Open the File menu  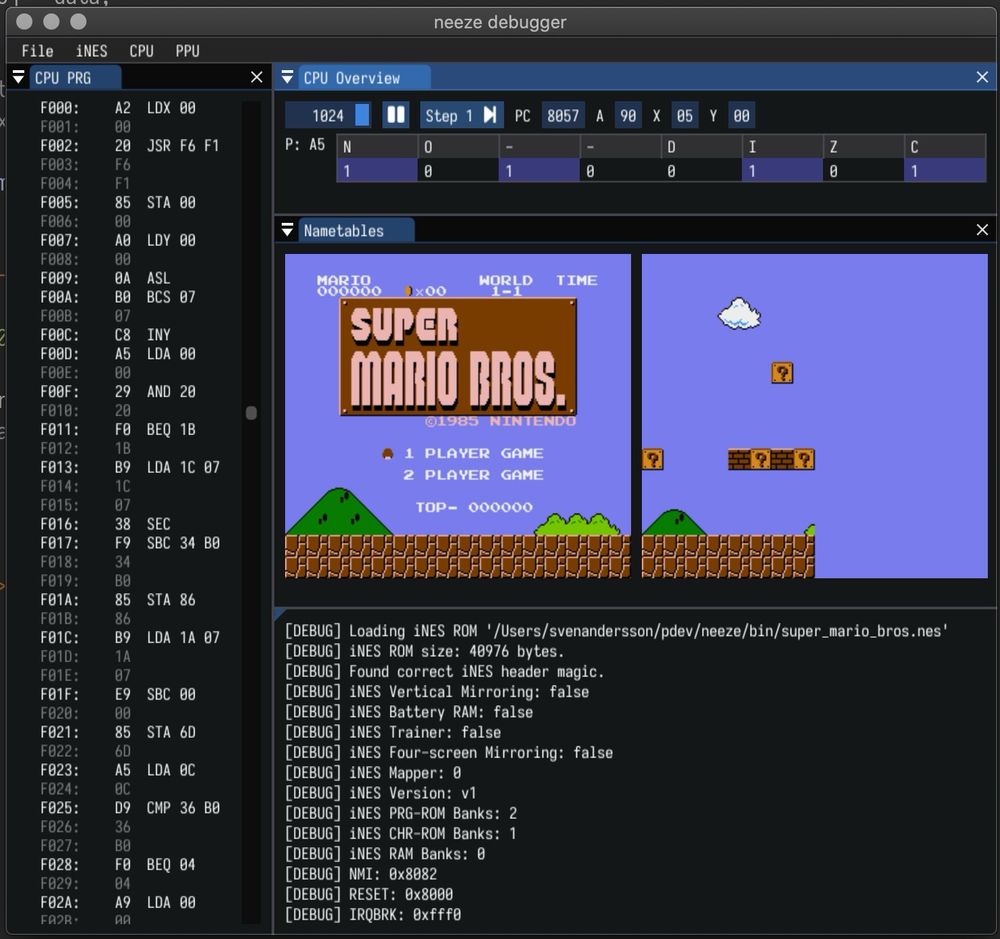click(37, 51)
